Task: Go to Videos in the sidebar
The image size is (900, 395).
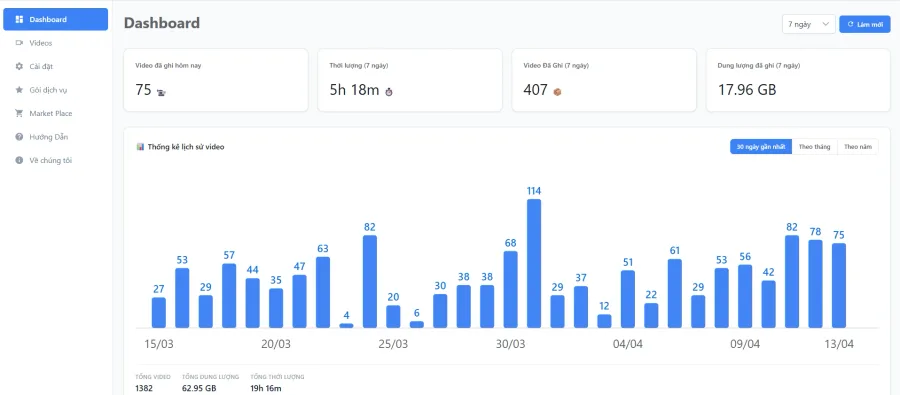Action: click(56, 43)
